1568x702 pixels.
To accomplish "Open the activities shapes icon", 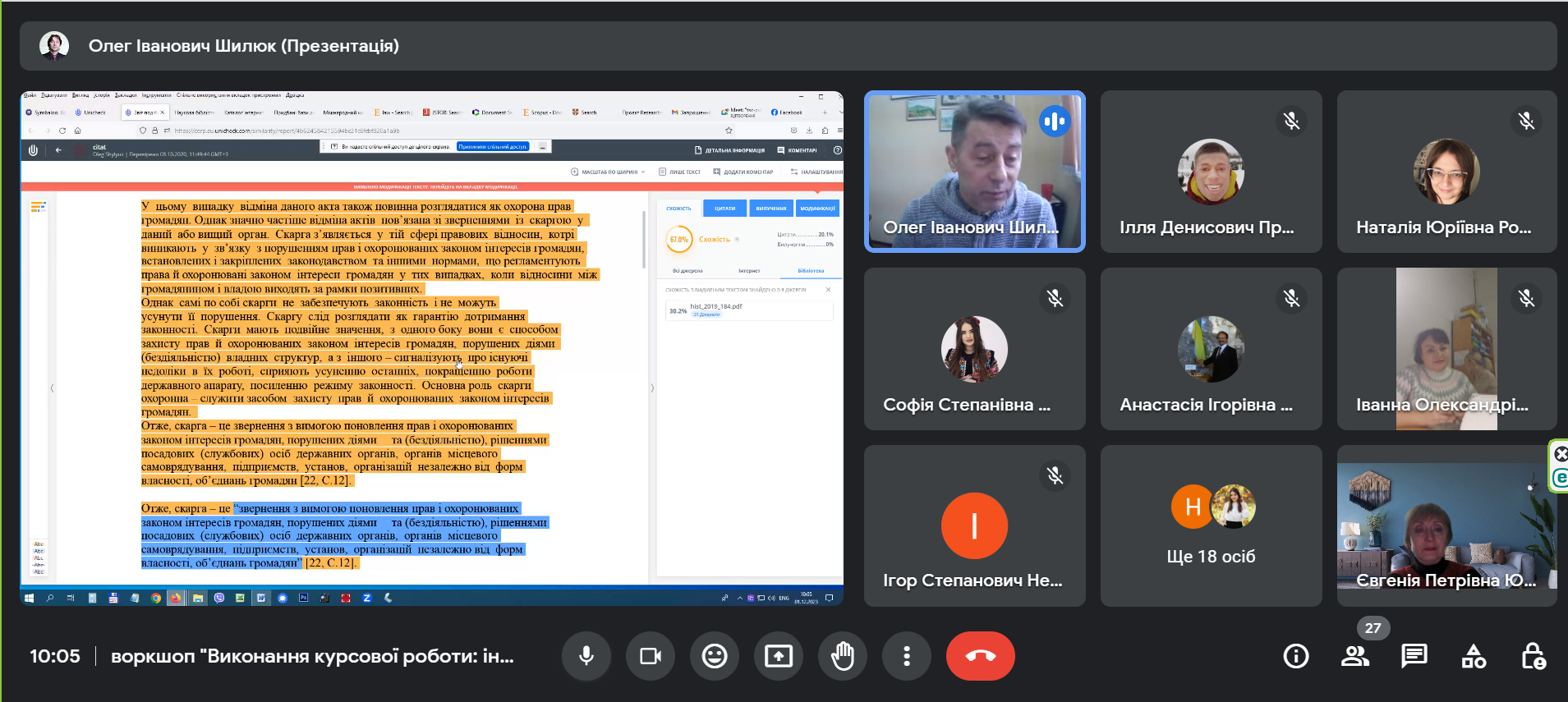I will pyautogui.click(x=1474, y=656).
